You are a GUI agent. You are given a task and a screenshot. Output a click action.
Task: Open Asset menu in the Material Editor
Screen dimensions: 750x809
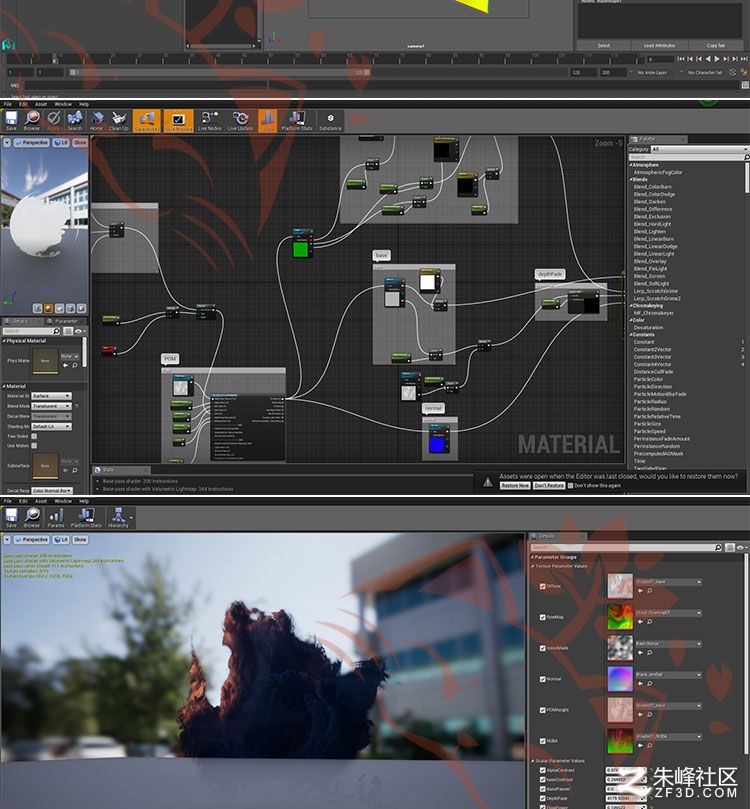[41, 104]
